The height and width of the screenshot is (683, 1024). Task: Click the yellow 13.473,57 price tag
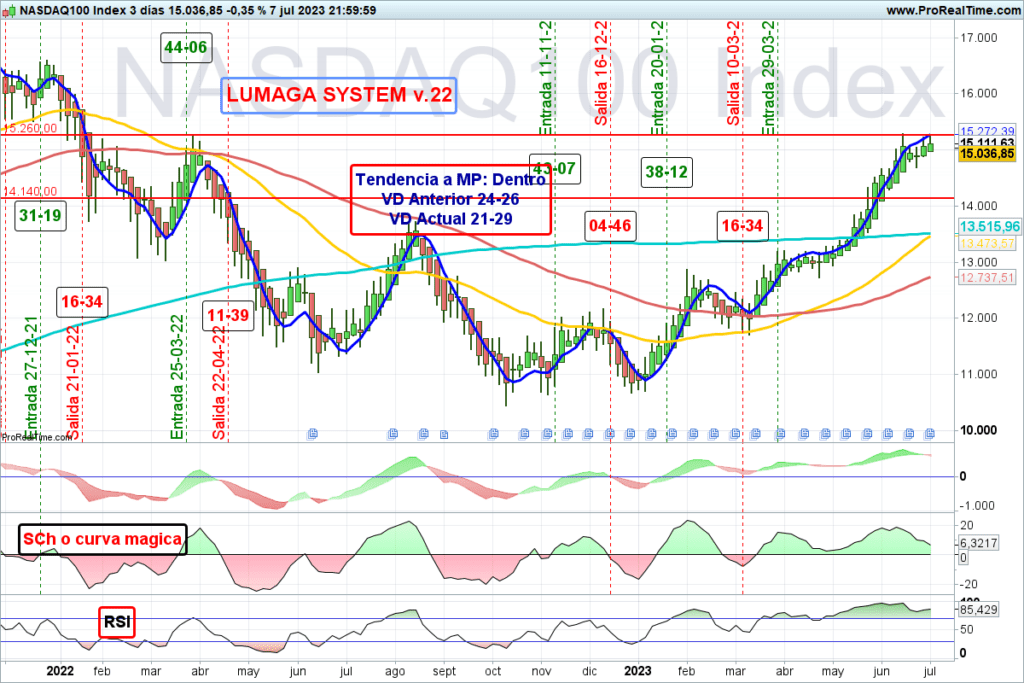click(987, 244)
